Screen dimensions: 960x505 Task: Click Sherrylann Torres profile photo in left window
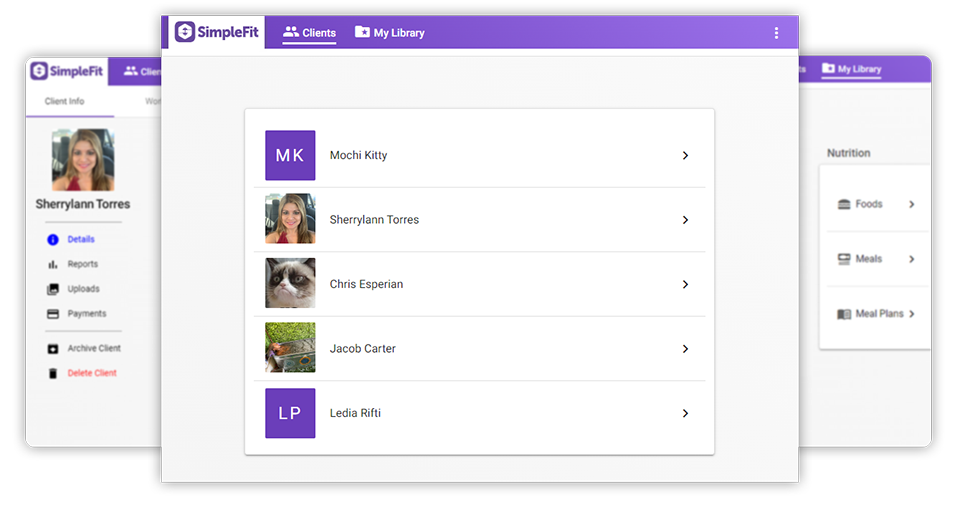[x=83, y=160]
